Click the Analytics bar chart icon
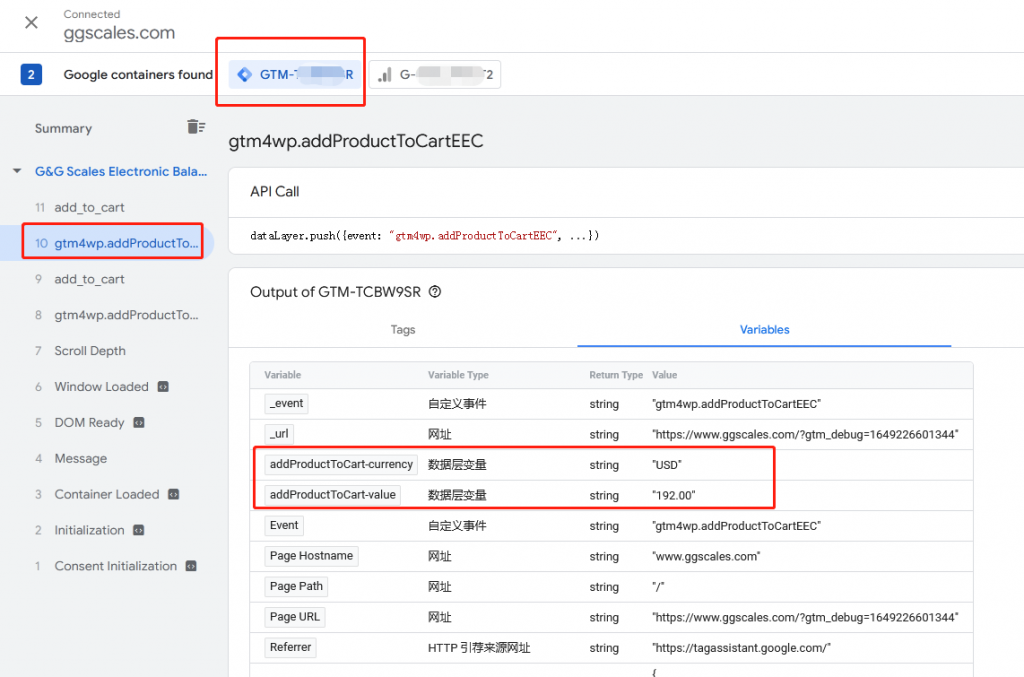1024x677 pixels. click(x=385, y=74)
